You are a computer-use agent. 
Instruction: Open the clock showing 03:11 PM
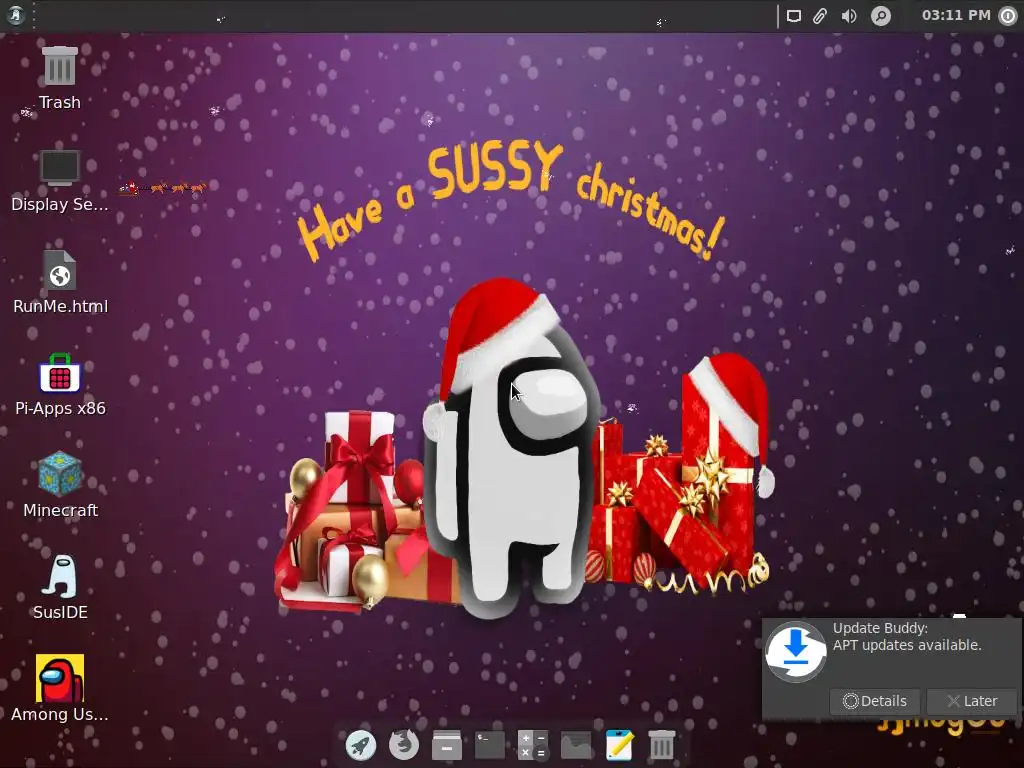[955, 15]
